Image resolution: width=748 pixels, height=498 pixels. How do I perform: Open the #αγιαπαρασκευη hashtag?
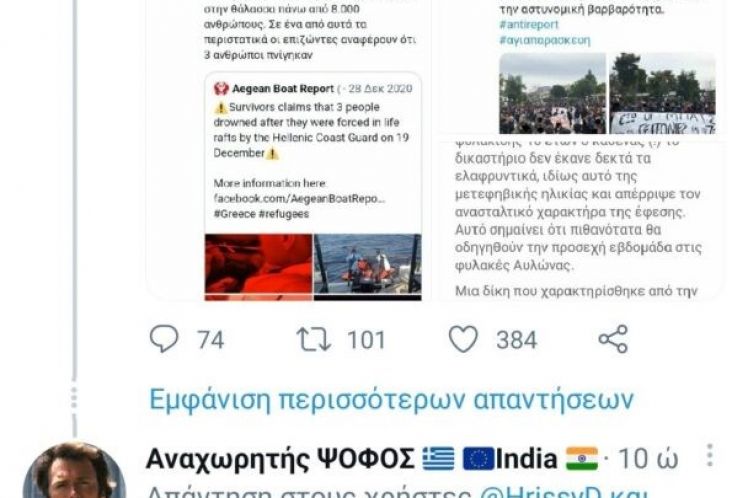545,40
